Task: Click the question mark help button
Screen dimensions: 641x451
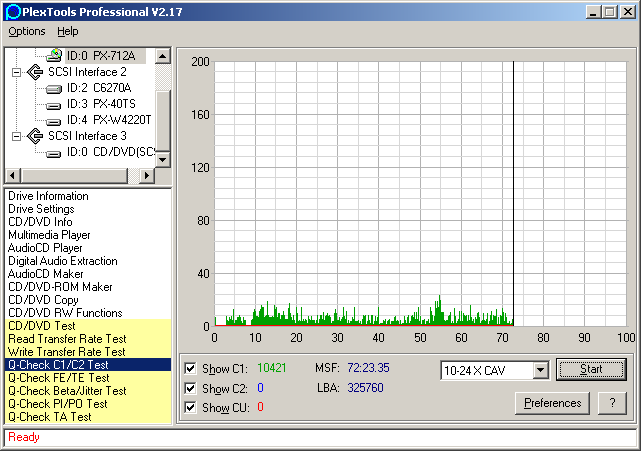Action: [x=612, y=403]
